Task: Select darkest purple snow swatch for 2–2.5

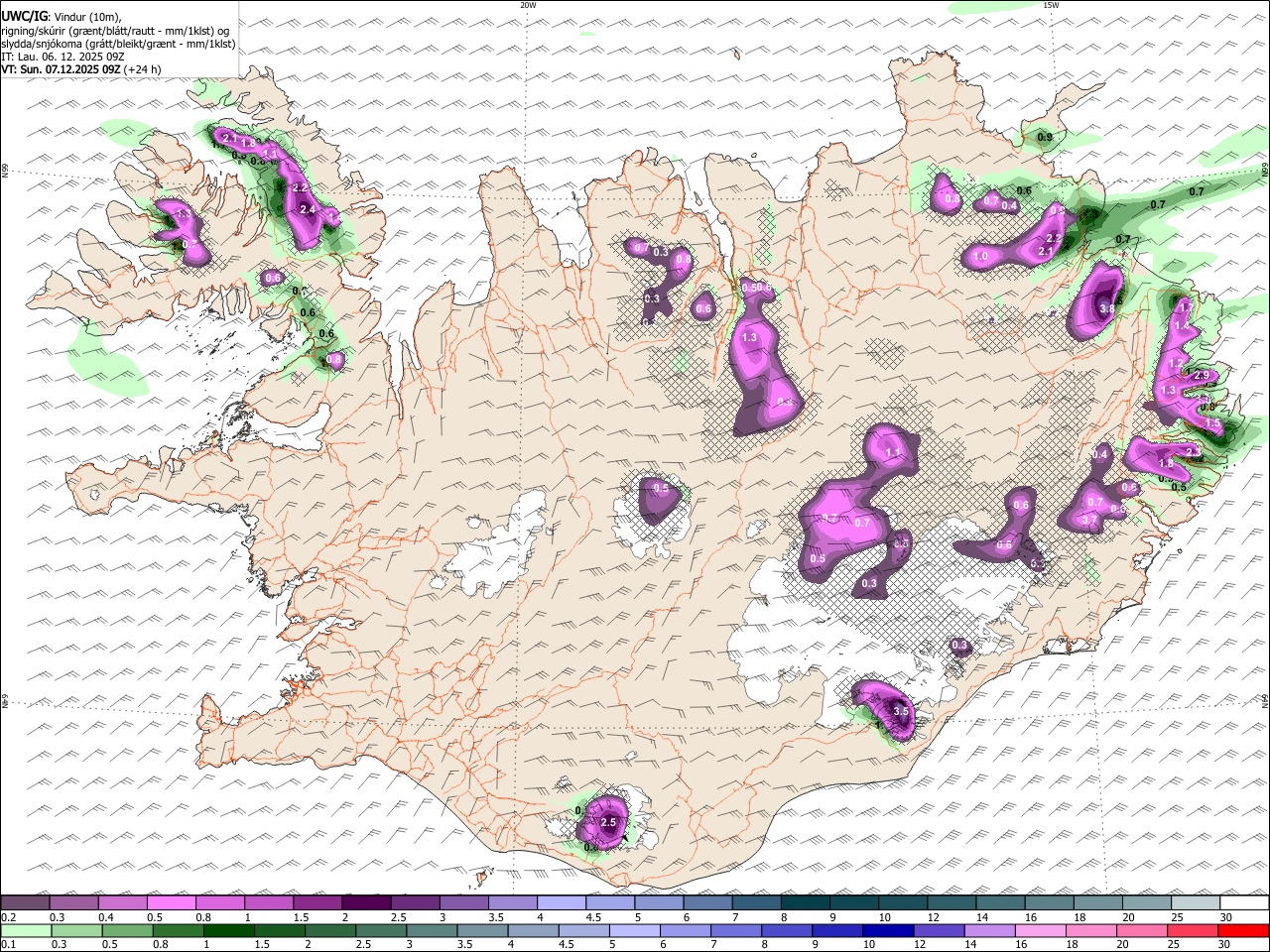Action: coord(365,903)
